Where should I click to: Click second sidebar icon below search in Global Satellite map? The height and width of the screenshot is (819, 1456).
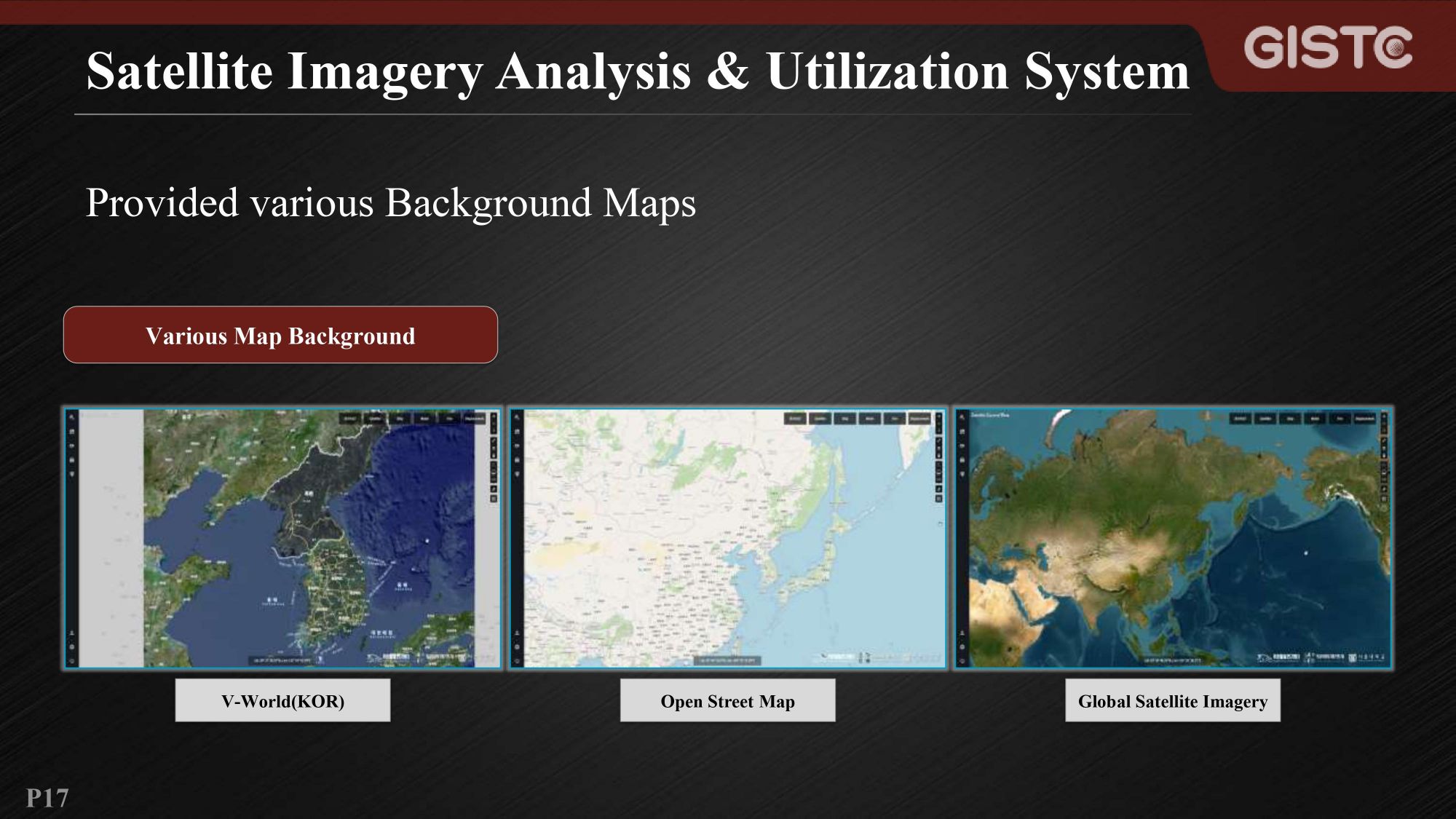[962, 432]
